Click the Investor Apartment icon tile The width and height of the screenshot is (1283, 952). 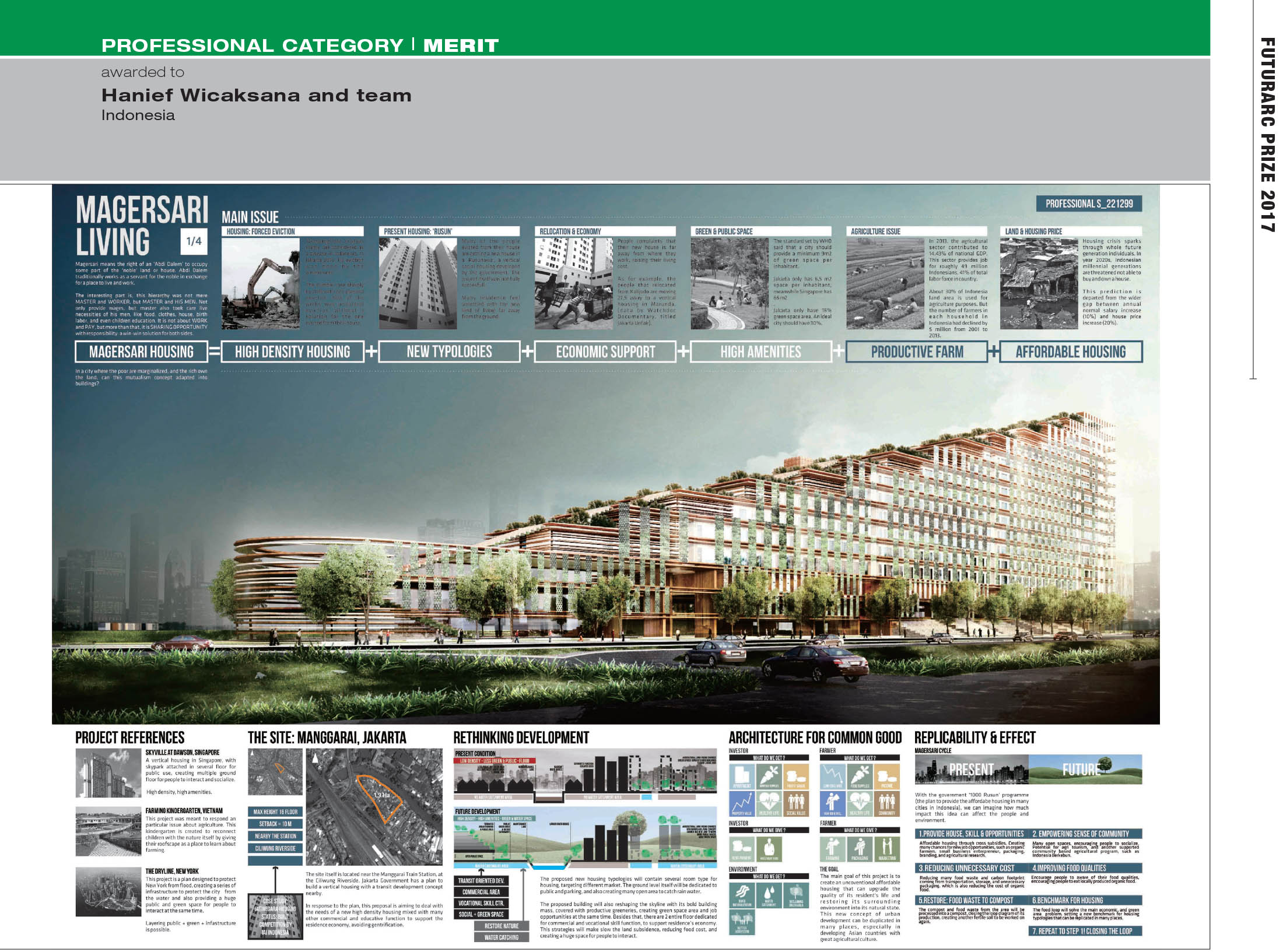click(x=742, y=777)
